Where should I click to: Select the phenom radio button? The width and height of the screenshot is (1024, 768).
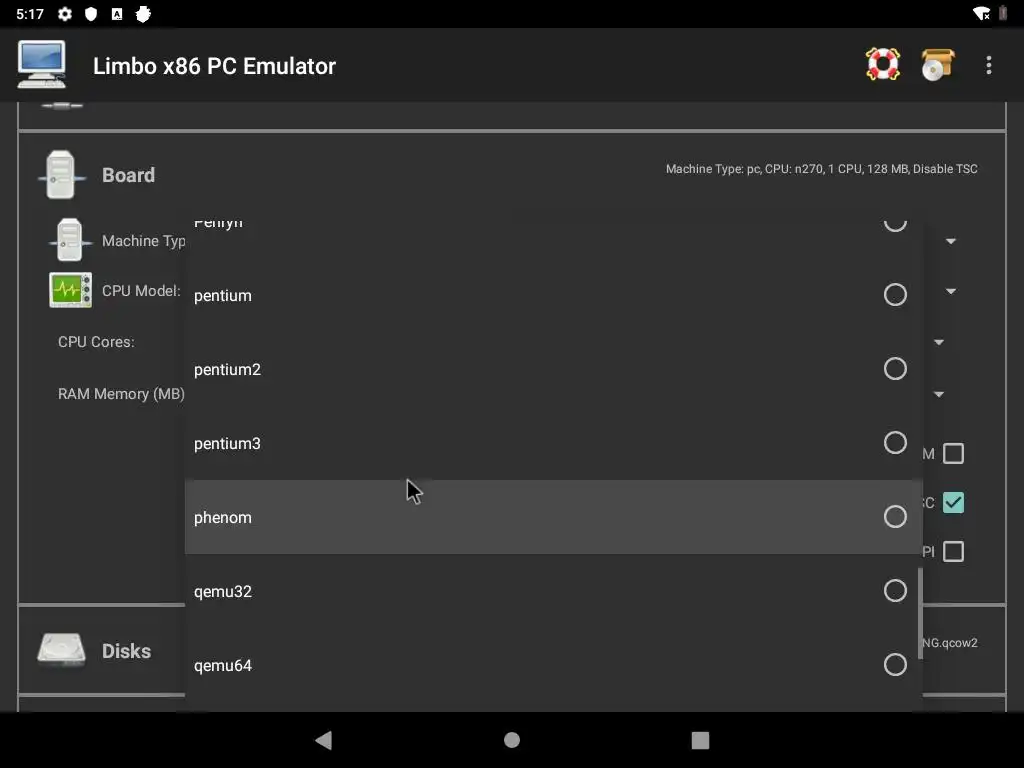coord(895,517)
